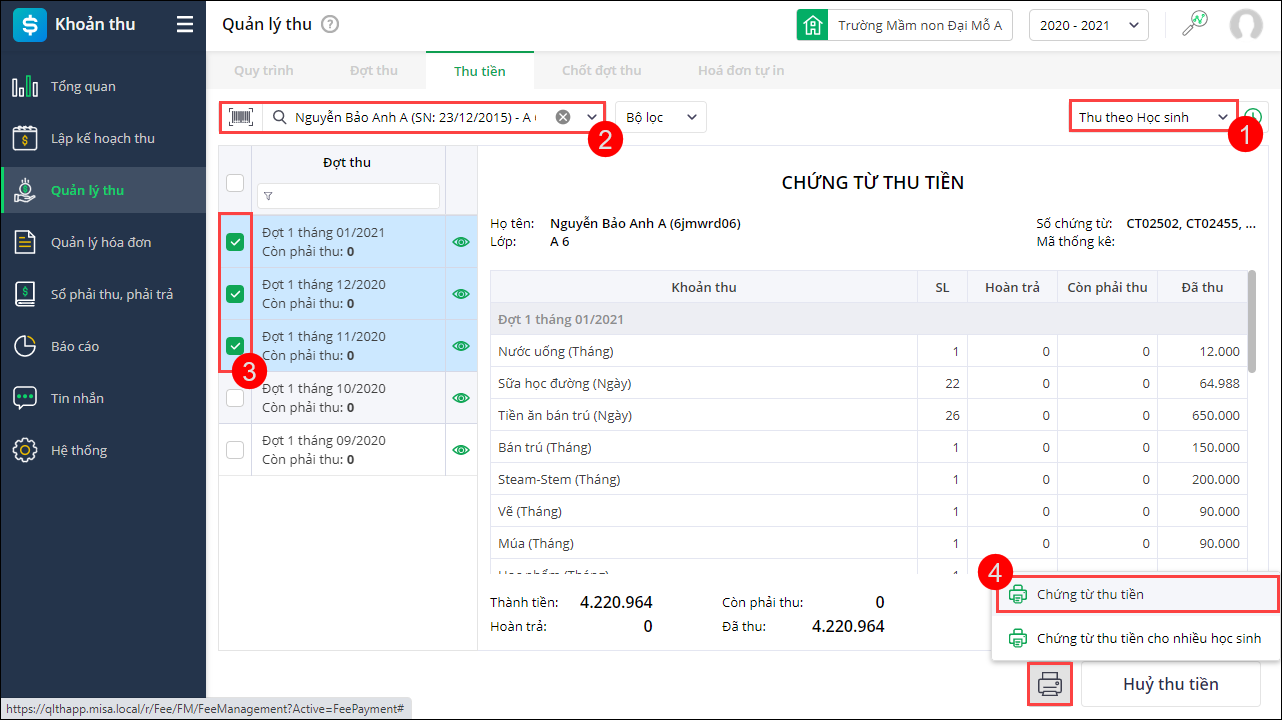Toggle eye icon for Đợt 1 tháng 10/2020
Image resolution: width=1282 pixels, height=720 pixels.
pyautogui.click(x=461, y=398)
